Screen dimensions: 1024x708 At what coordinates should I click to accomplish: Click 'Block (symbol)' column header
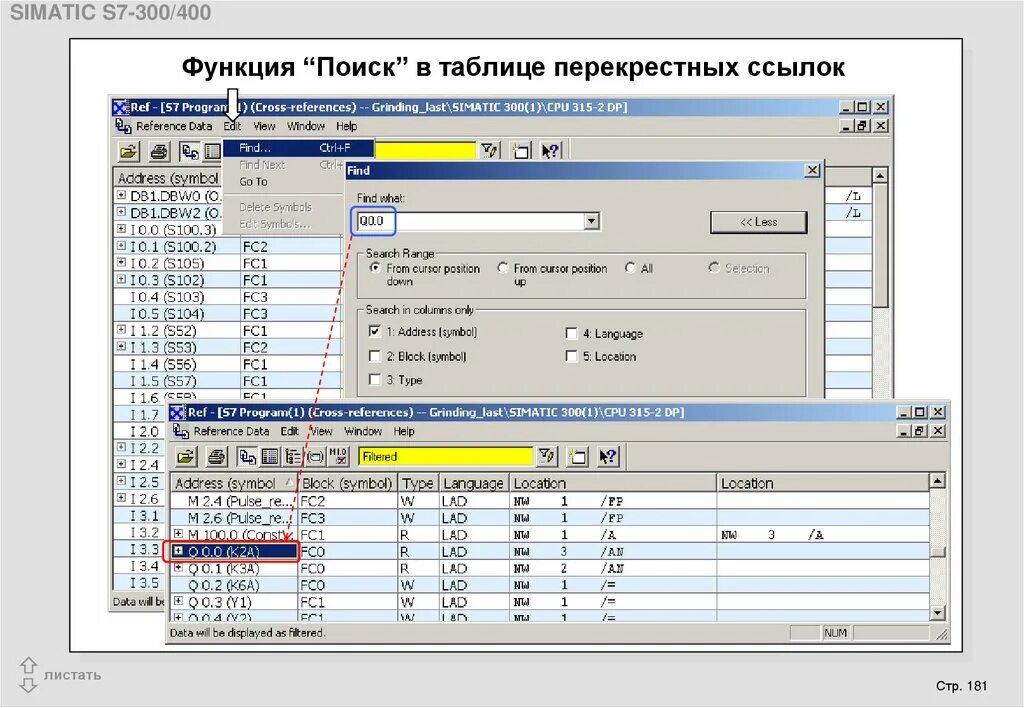347,483
